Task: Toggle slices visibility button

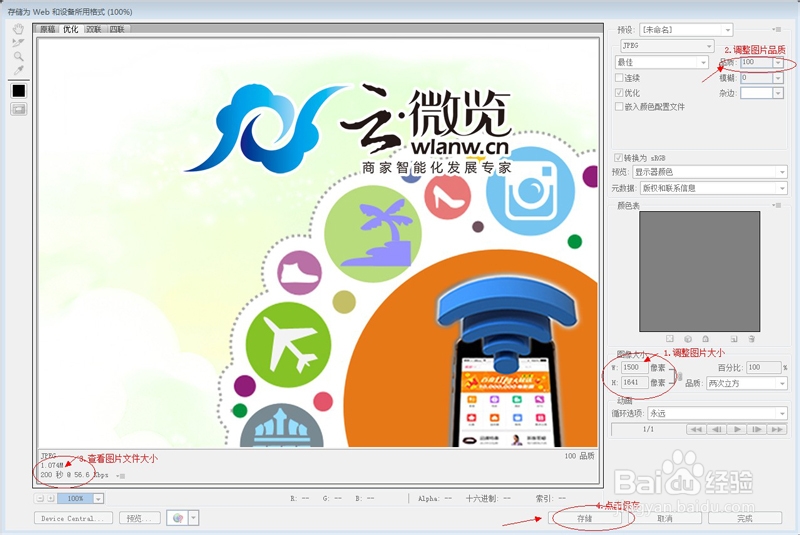Action: (19, 109)
